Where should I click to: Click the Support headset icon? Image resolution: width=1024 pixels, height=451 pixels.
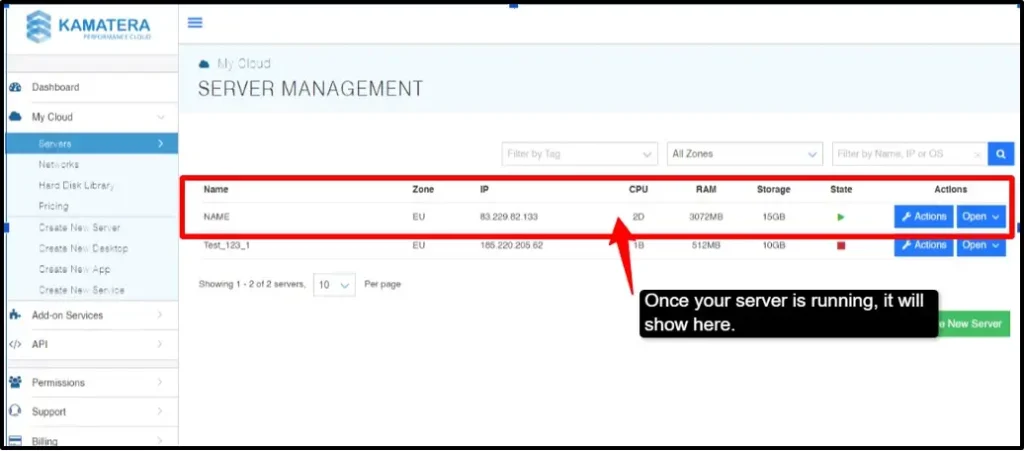tap(15, 411)
